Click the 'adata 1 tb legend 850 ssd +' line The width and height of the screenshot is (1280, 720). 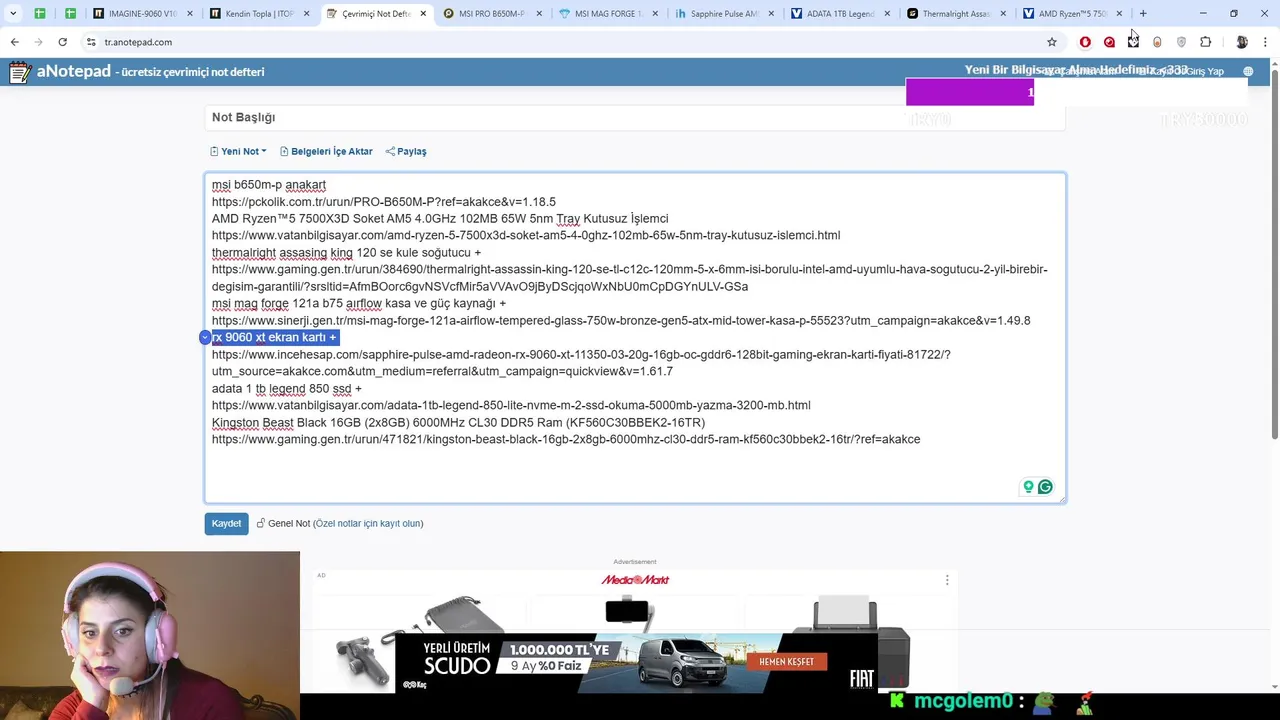(286, 389)
